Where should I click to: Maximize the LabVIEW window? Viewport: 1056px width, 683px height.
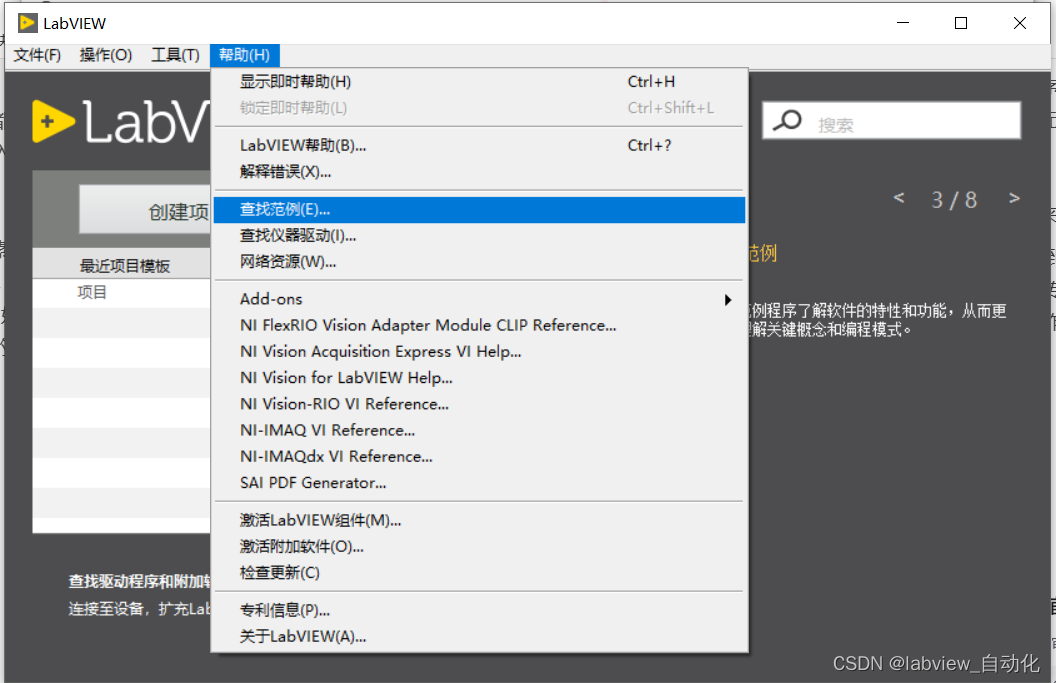[x=961, y=23]
